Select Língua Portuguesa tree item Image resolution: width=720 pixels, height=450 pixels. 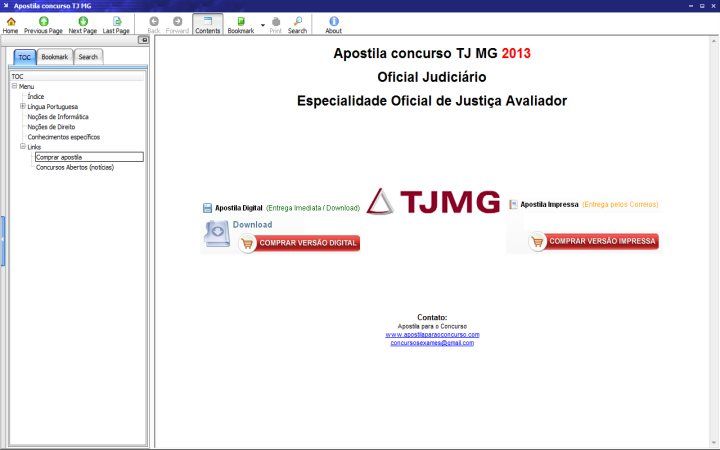[x=53, y=107]
